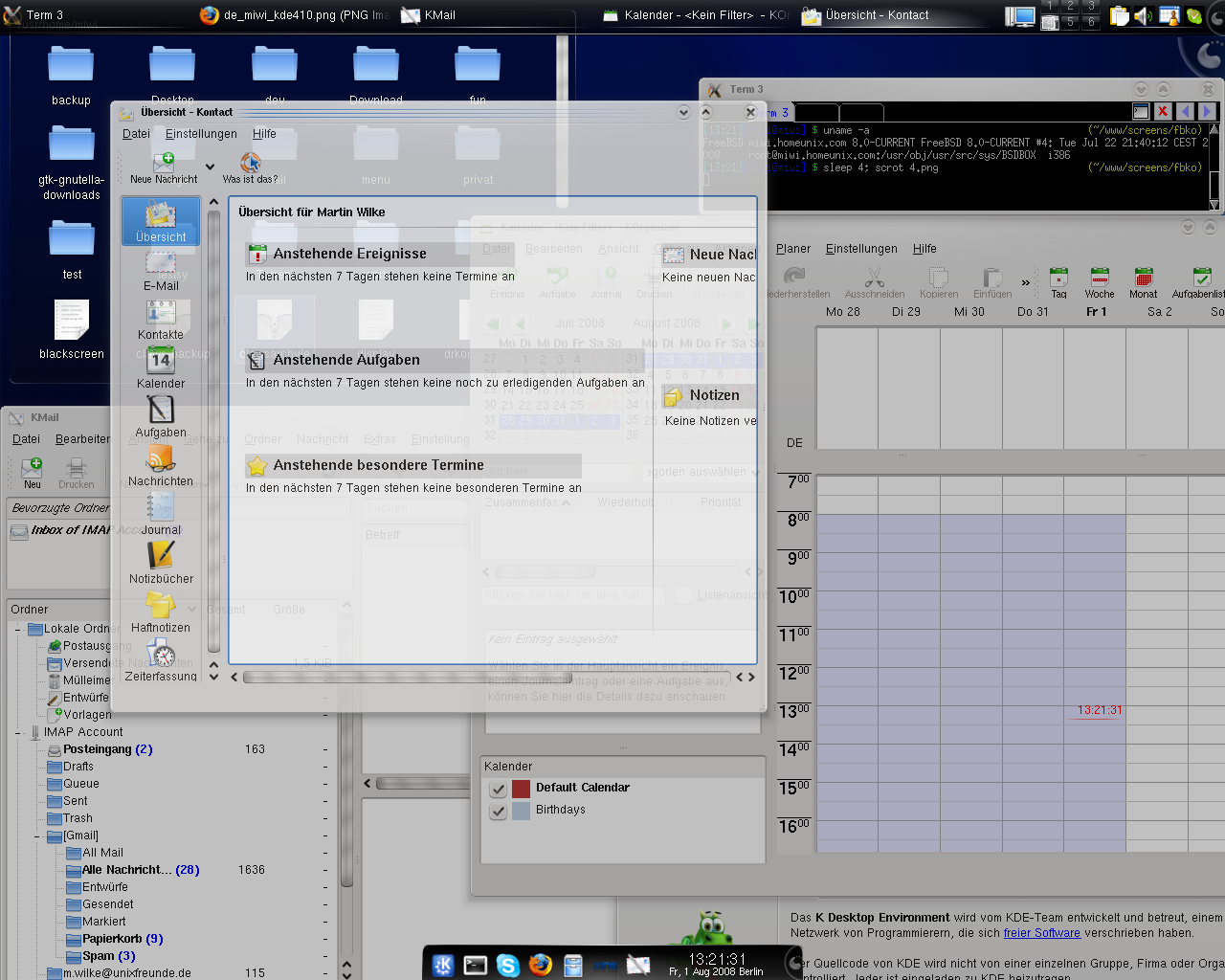The height and width of the screenshot is (980, 1225).
Task: Open Aufgaben in the Kontact sidebar
Action: point(161,417)
